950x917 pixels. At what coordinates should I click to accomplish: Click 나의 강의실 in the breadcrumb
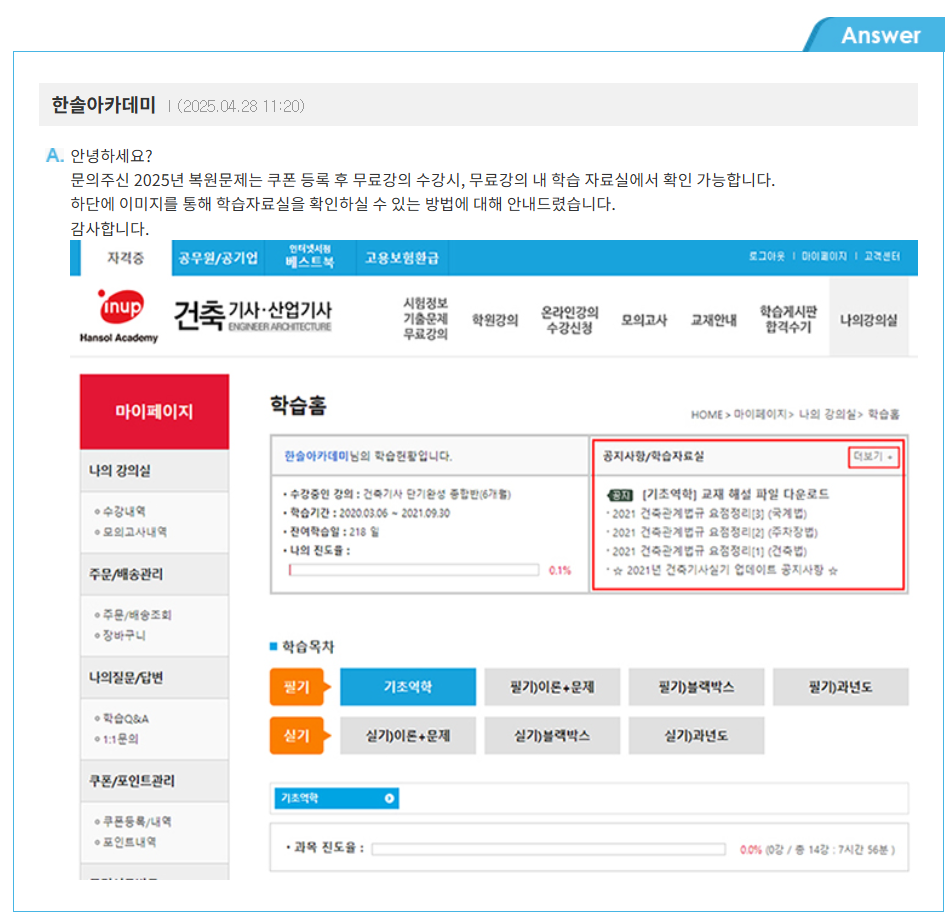pos(827,414)
